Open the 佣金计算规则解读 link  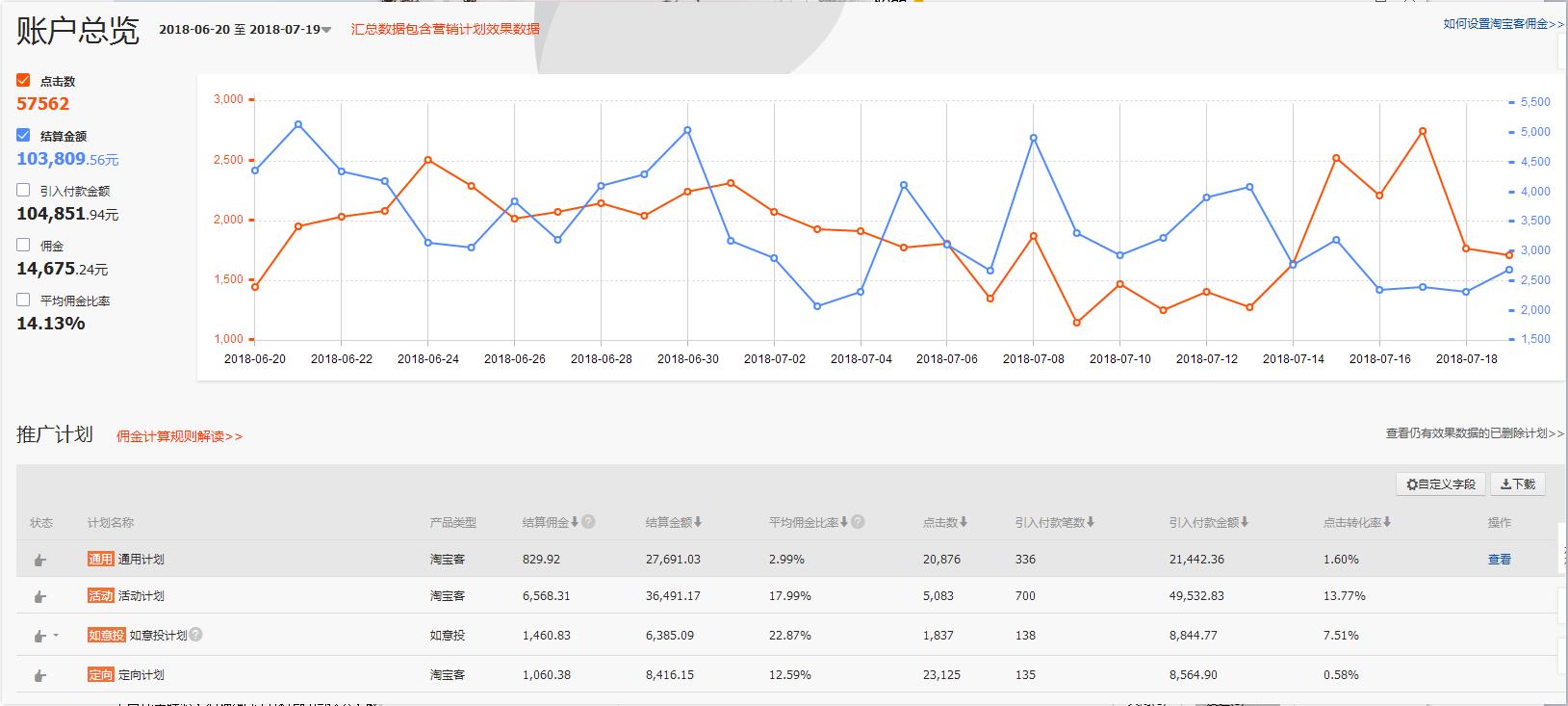pyautogui.click(x=179, y=436)
